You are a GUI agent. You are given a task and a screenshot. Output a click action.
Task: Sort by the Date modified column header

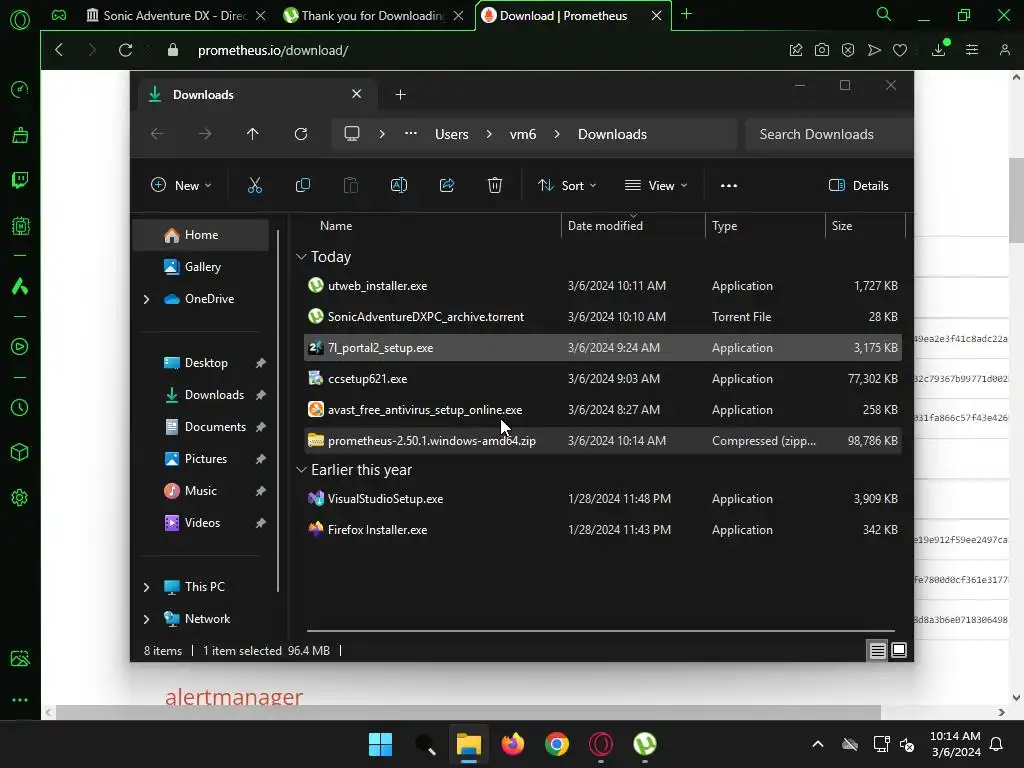[633, 226]
